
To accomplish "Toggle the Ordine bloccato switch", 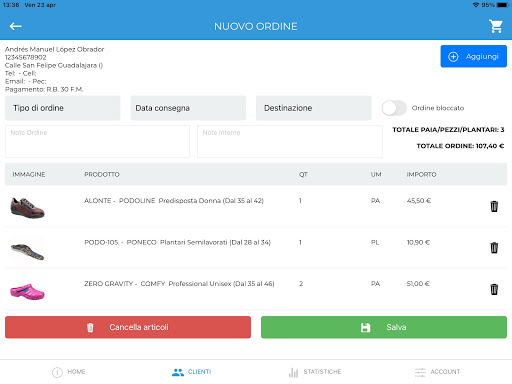I will [x=394, y=108].
